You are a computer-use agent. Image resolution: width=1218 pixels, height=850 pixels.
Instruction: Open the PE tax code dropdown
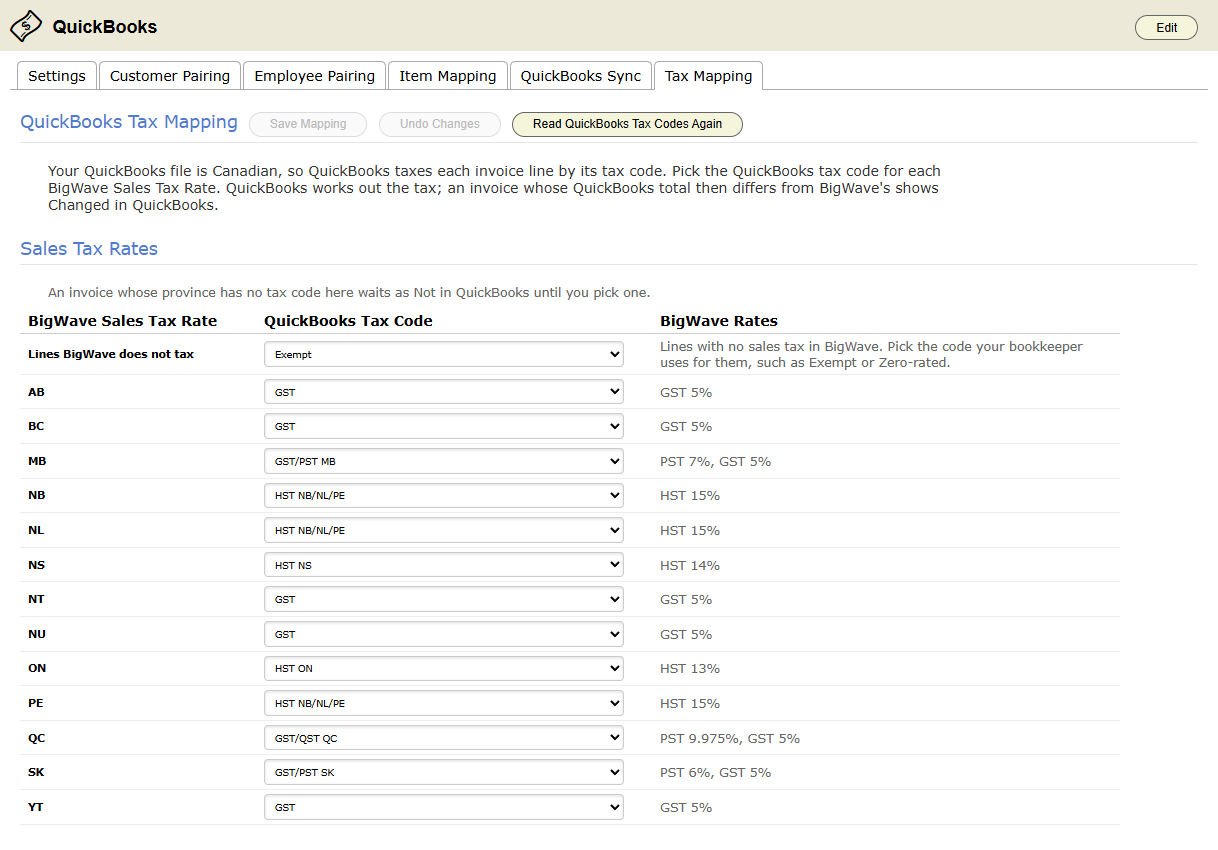444,703
